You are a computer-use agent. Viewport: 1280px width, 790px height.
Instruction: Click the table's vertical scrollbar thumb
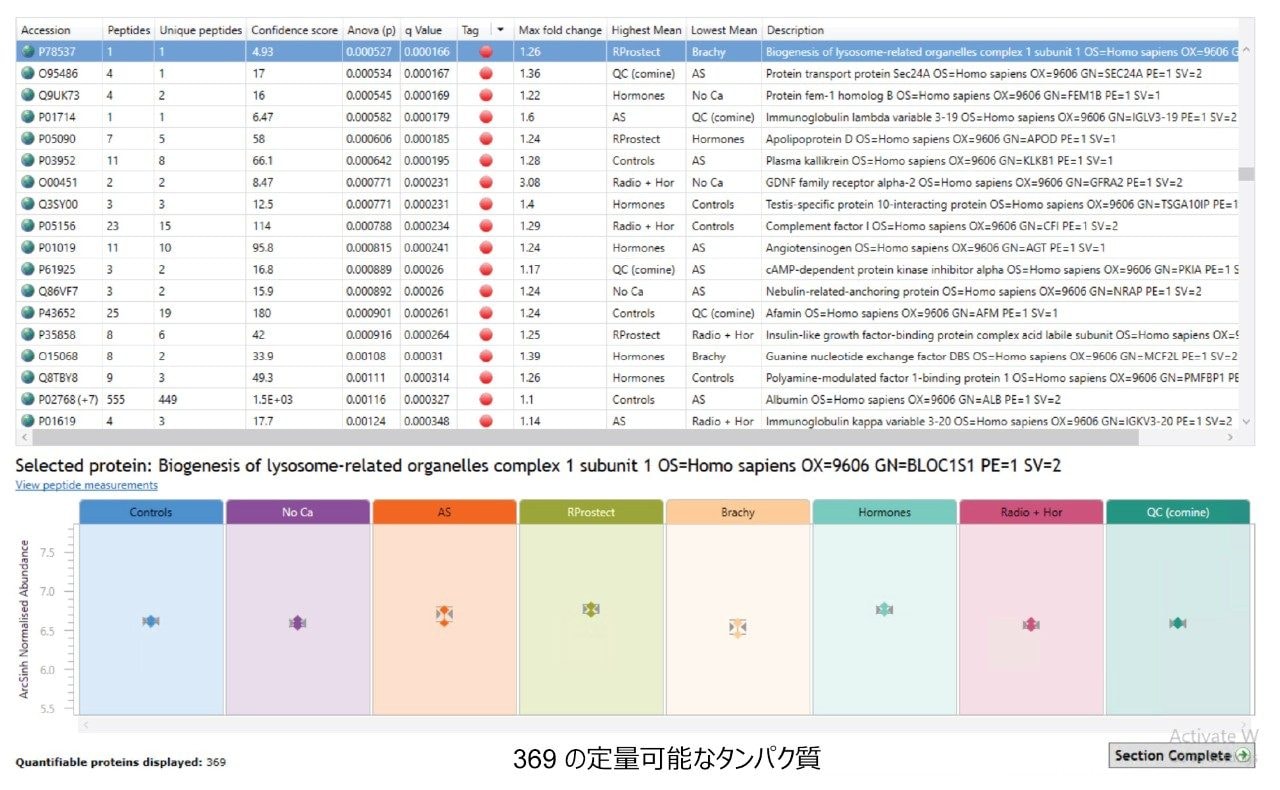[x=1246, y=174]
